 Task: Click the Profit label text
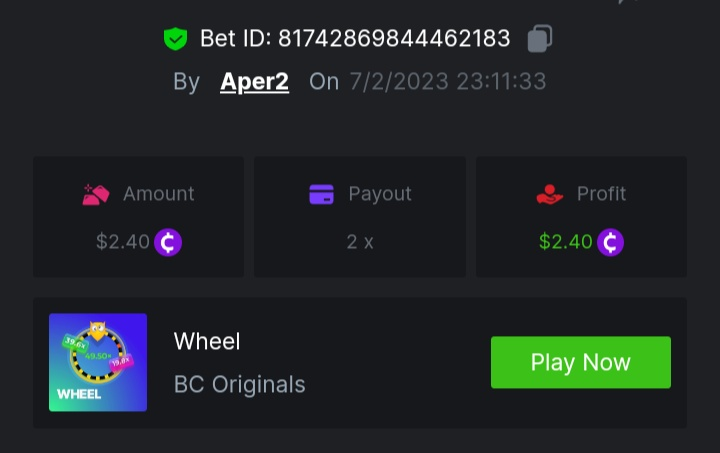pos(602,194)
